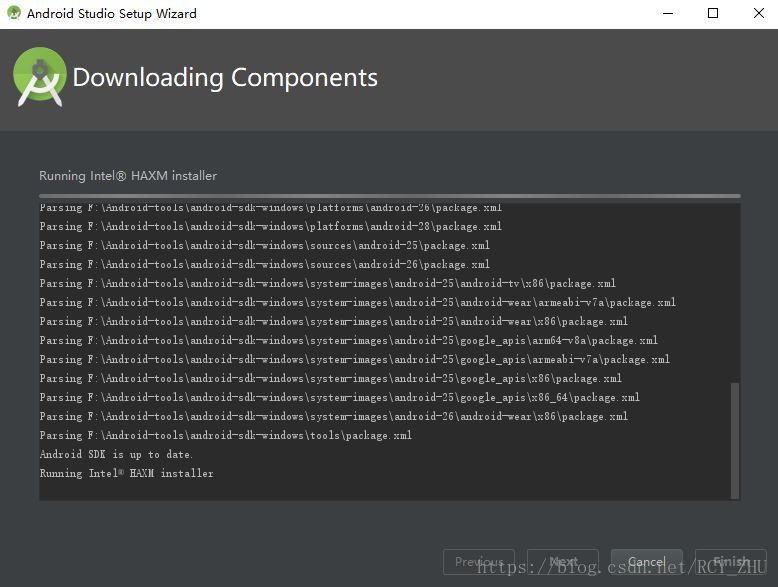The height and width of the screenshot is (587, 778).
Task: Click the installer progress bar
Action: click(389, 196)
